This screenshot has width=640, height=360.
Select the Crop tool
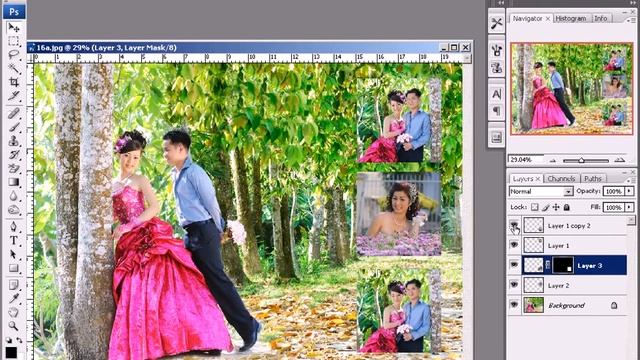[x=13, y=82]
